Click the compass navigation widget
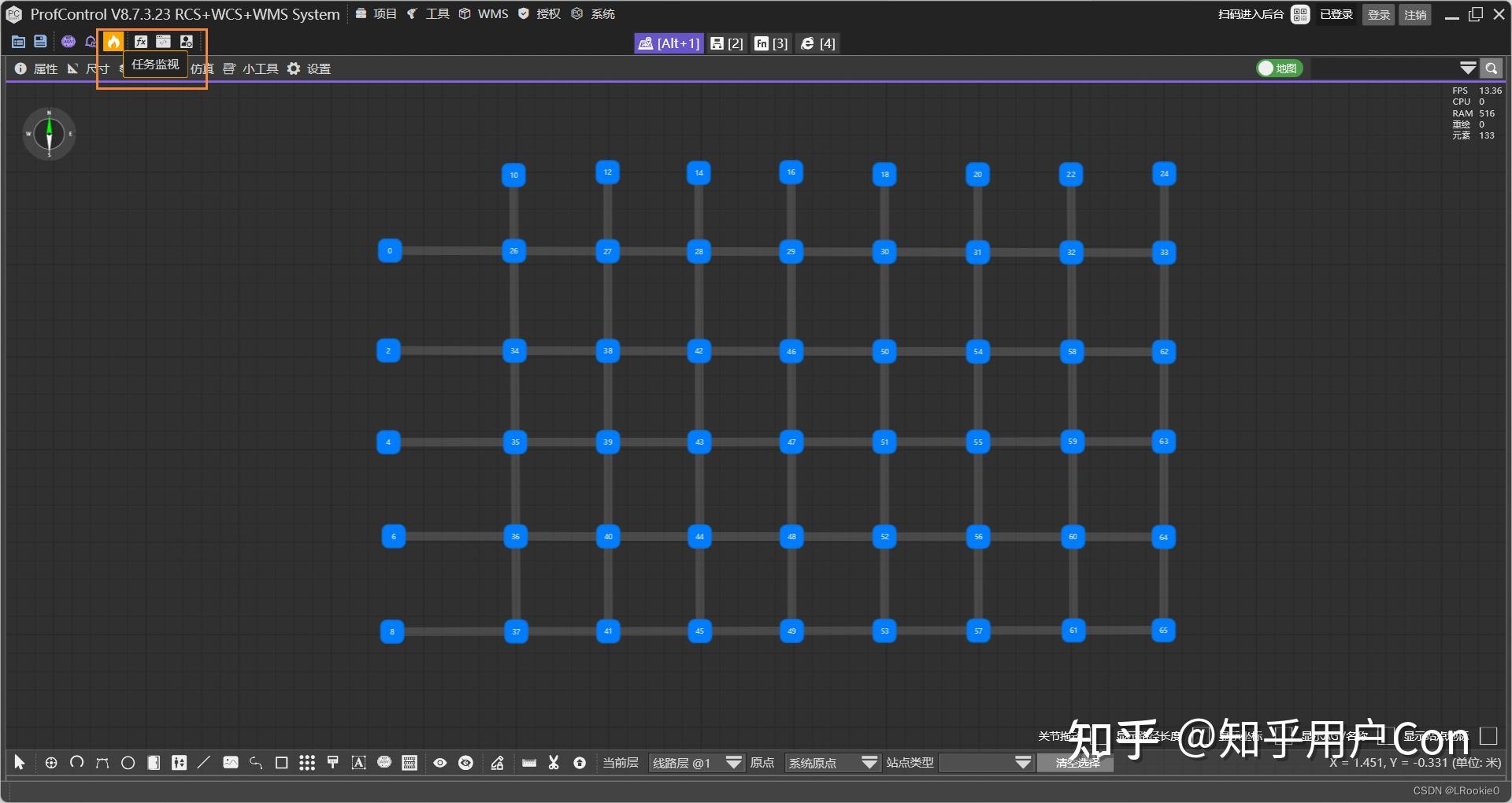 (49, 134)
